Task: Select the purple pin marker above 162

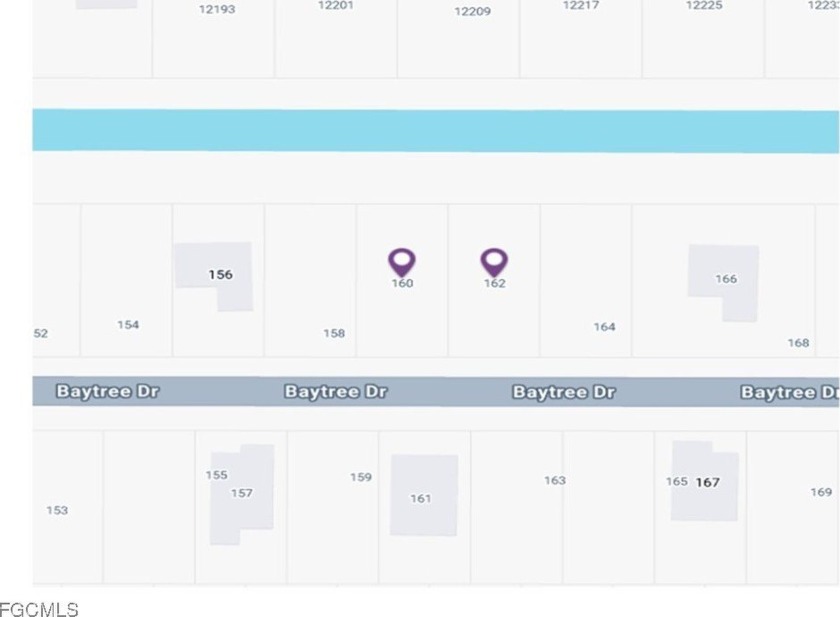Action: click(x=494, y=262)
